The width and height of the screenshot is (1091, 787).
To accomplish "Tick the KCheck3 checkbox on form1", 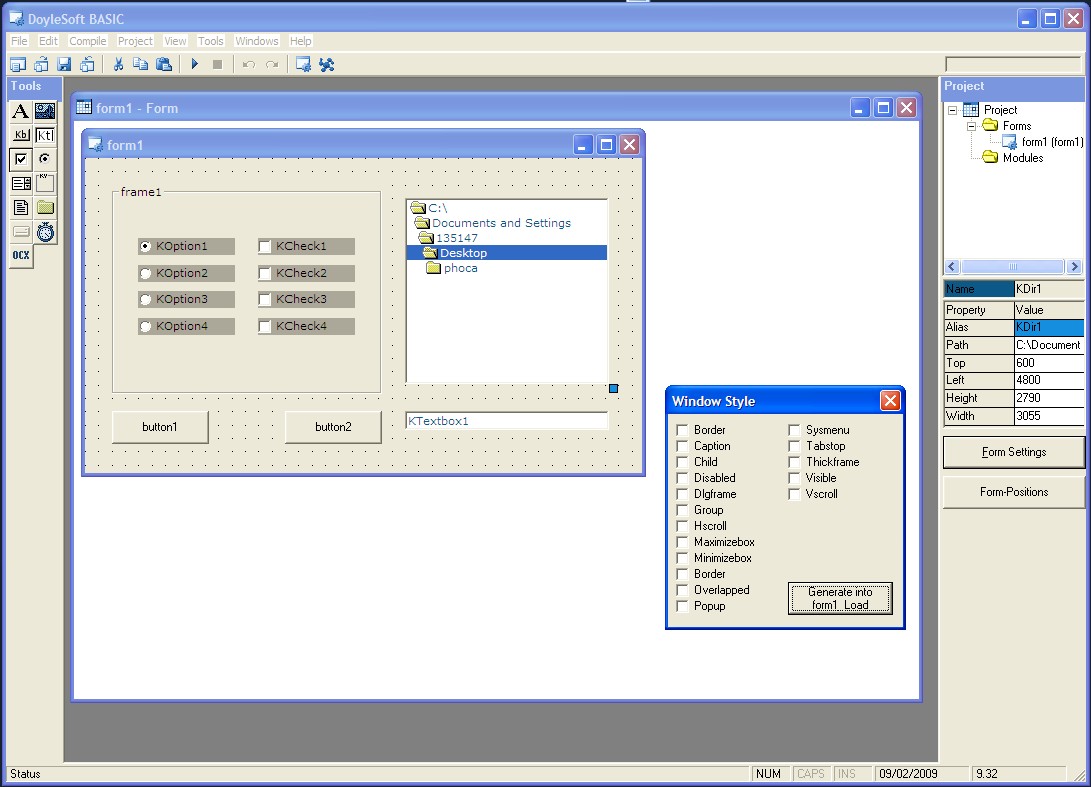I will [x=264, y=300].
